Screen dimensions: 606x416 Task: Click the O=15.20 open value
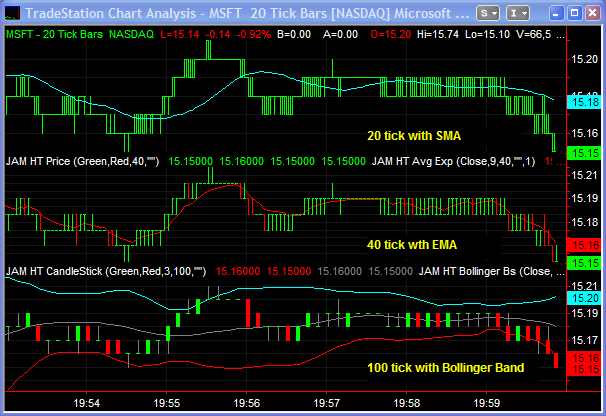point(391,34)
